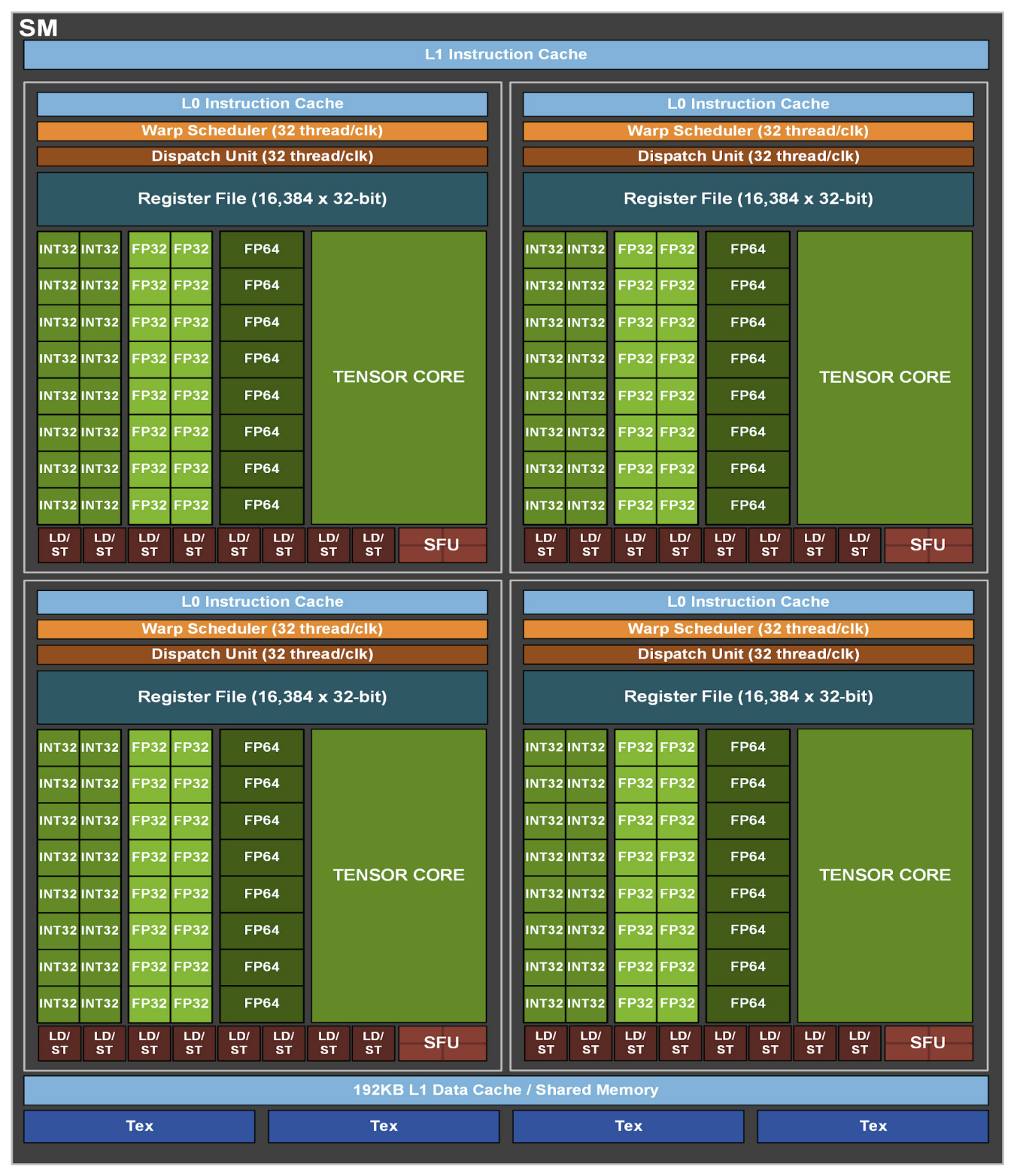1017x1176 pixels.
Task: Select the top FP64 unit in upper-left partition
Action: 262,249
